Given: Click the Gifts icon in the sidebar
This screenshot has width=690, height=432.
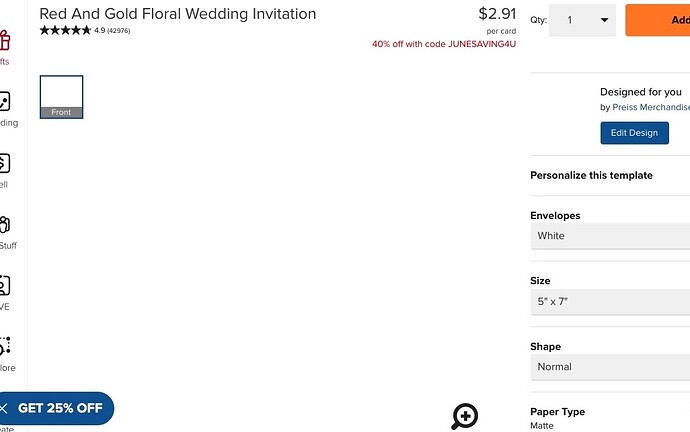Looking at the screenshot, I should (5, 40).
